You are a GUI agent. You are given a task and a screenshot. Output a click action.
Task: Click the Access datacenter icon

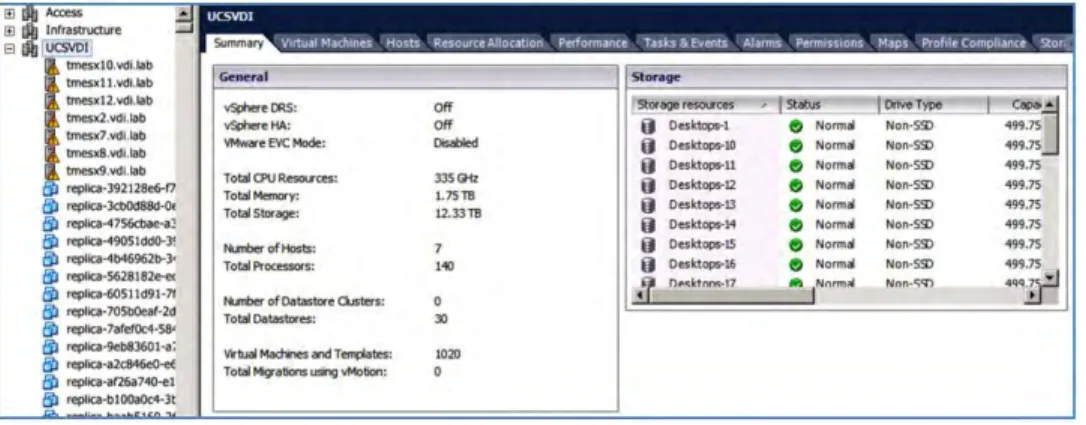coord(28,13)
